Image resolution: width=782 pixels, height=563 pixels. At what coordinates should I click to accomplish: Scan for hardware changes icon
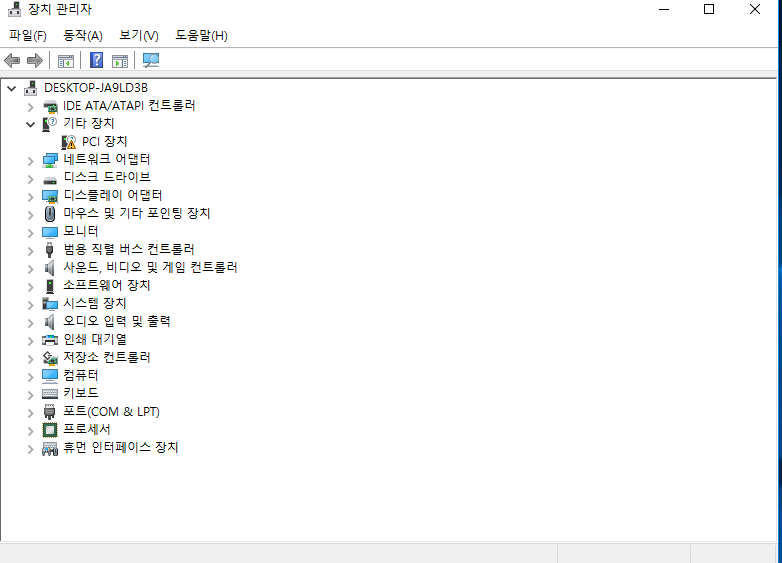[x=151, y=60]
